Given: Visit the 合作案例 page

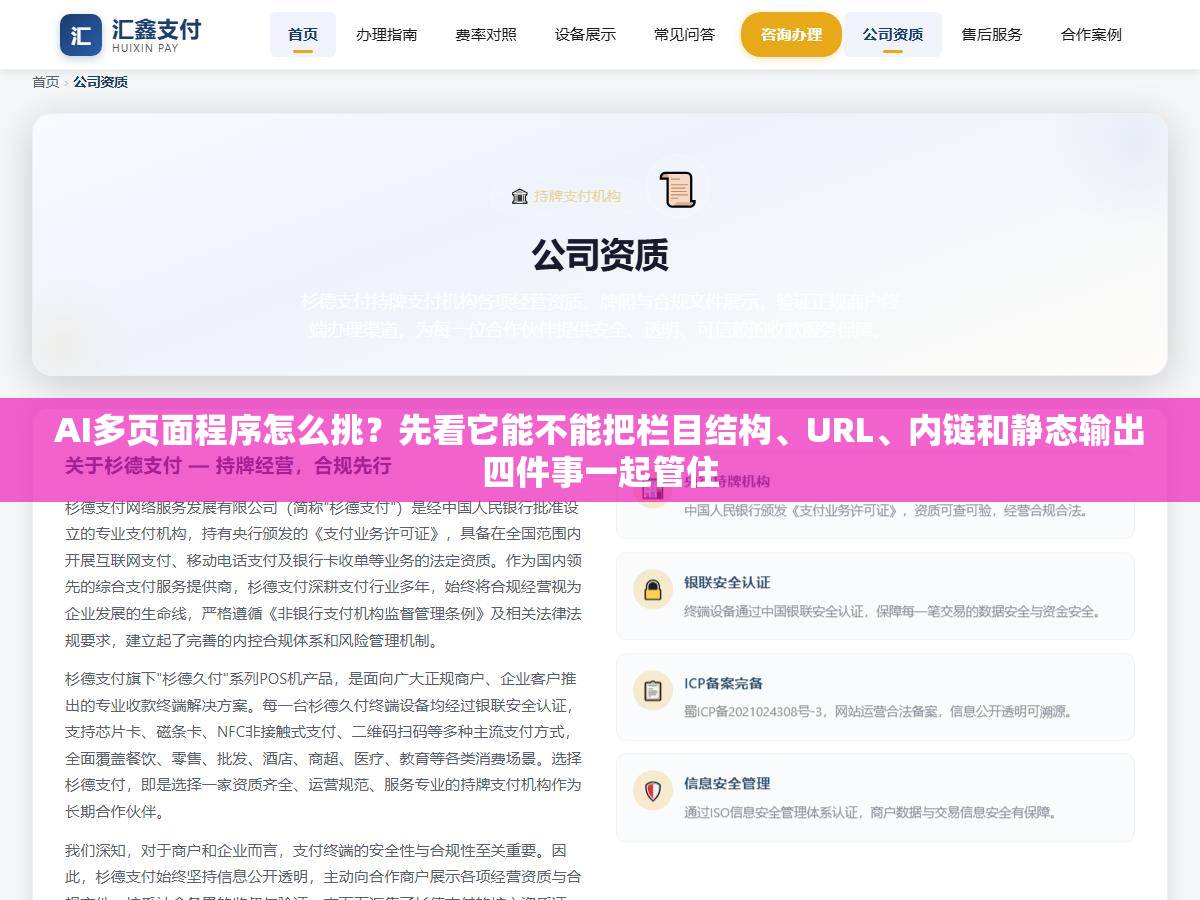Looking at the screenshot, I should tap(1091, 34).
